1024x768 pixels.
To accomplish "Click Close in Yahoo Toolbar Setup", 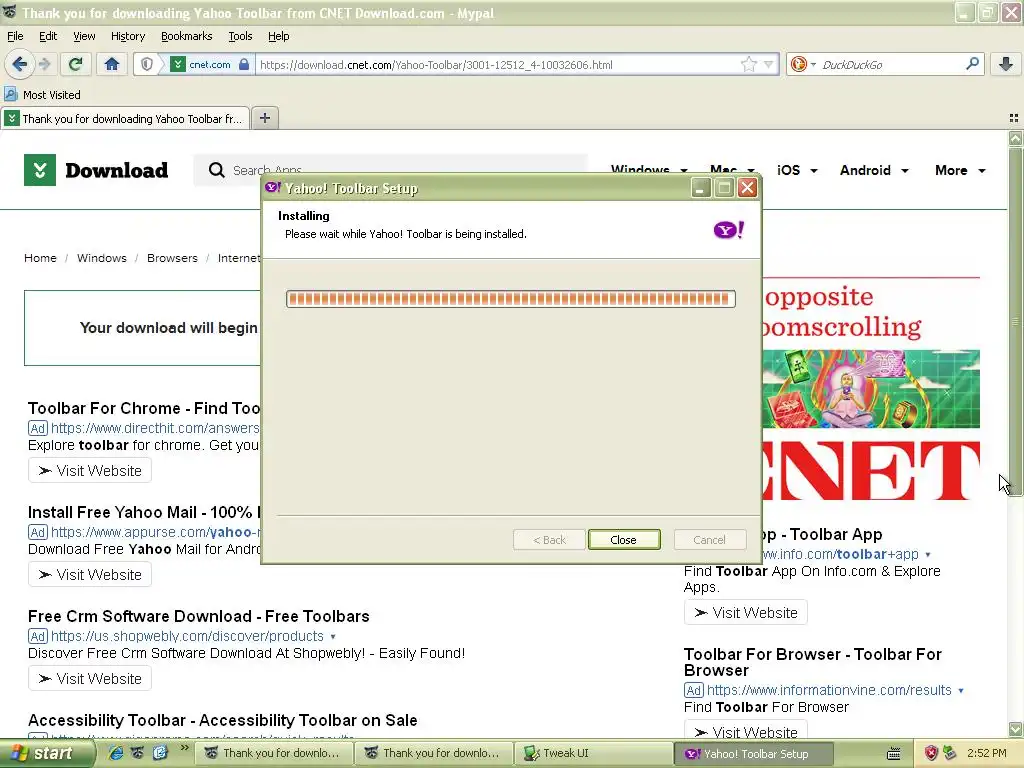I will (624, 540).
